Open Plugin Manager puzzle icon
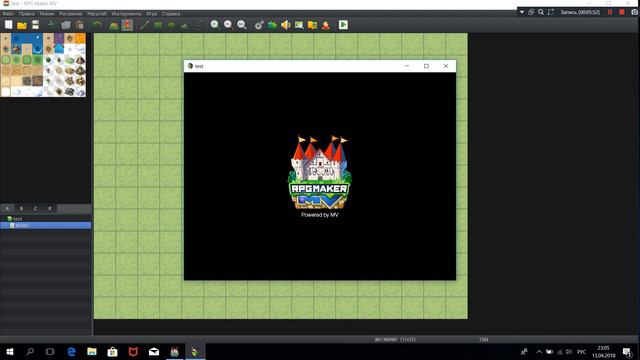The height and width of the screenshot is (360, 640). tap(272, 25)
